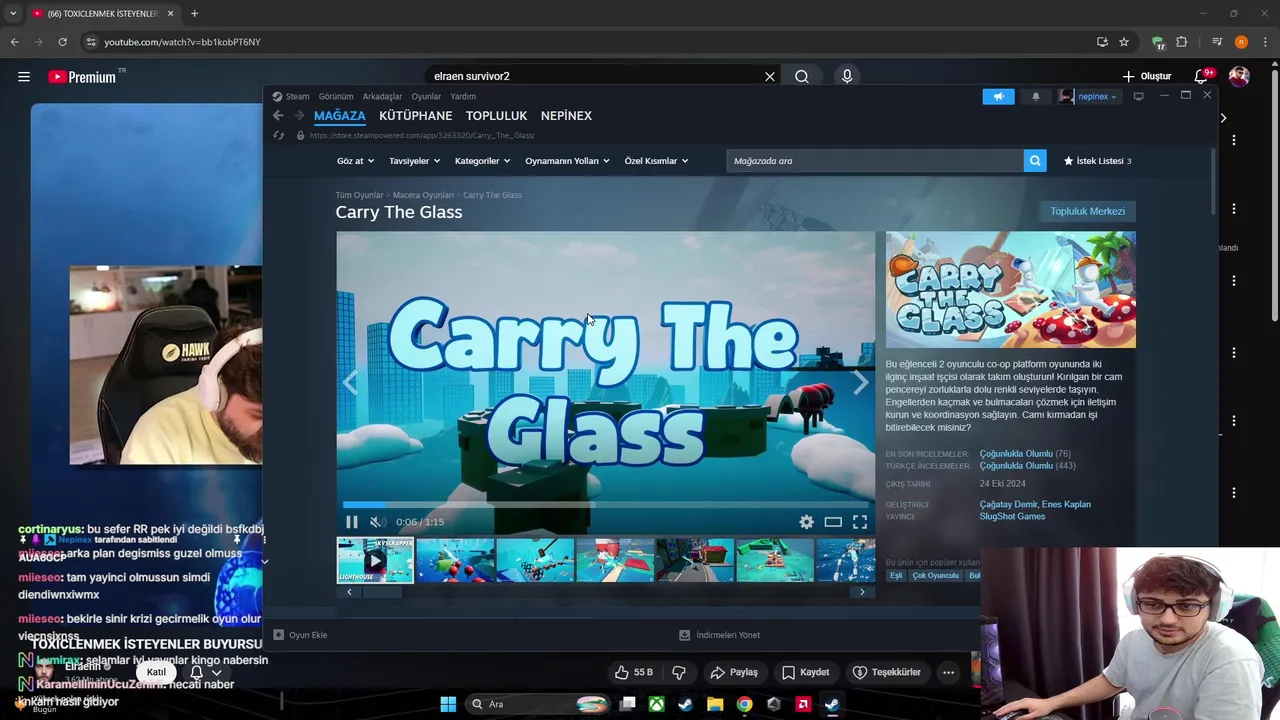
Task: Open the Yardım menu
Action: [463, 97]
